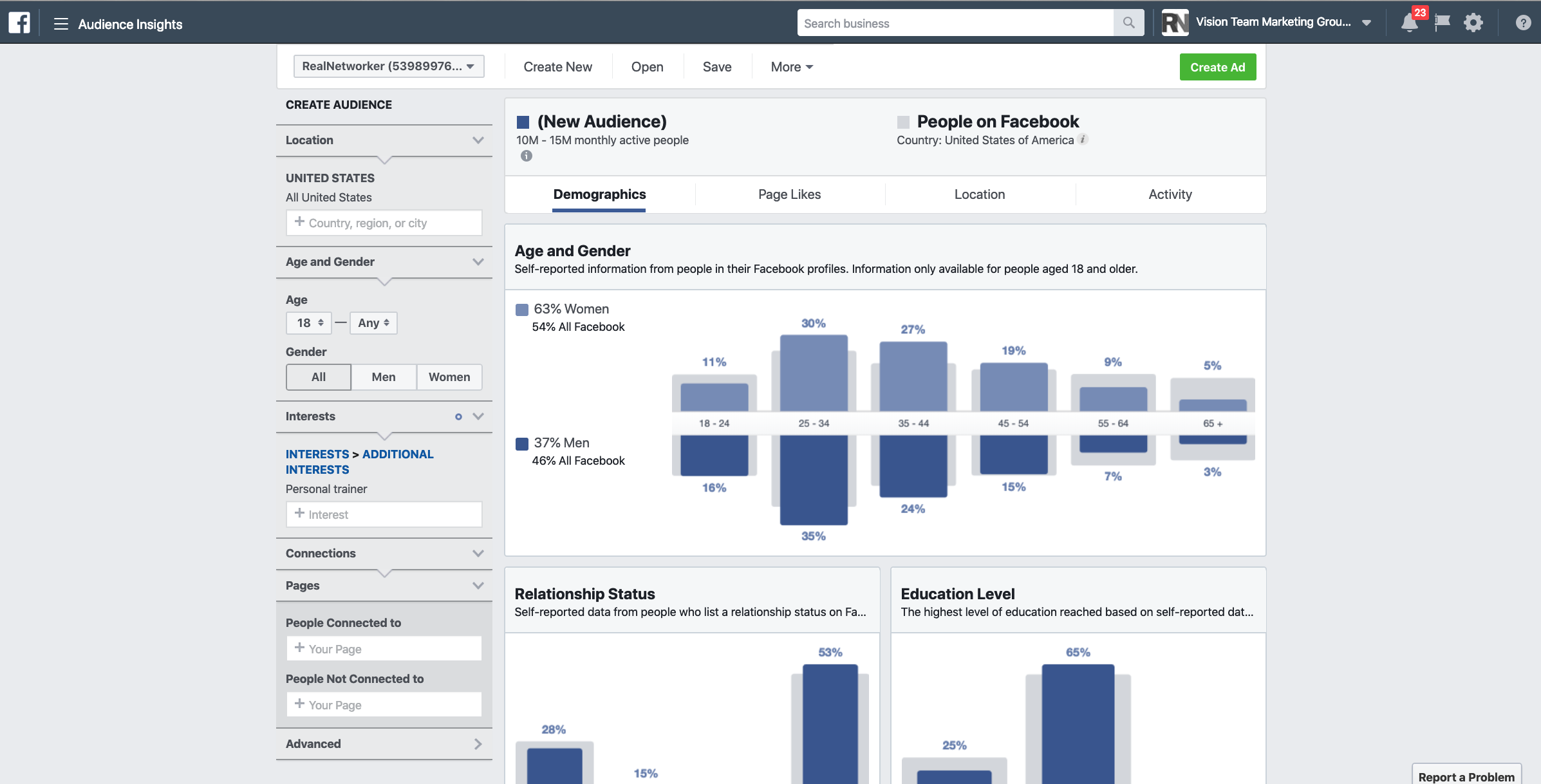Focus Your Page field under People Connected to
The width and height of the screenshot is (1541, 784).
click(x=384, y=649)
